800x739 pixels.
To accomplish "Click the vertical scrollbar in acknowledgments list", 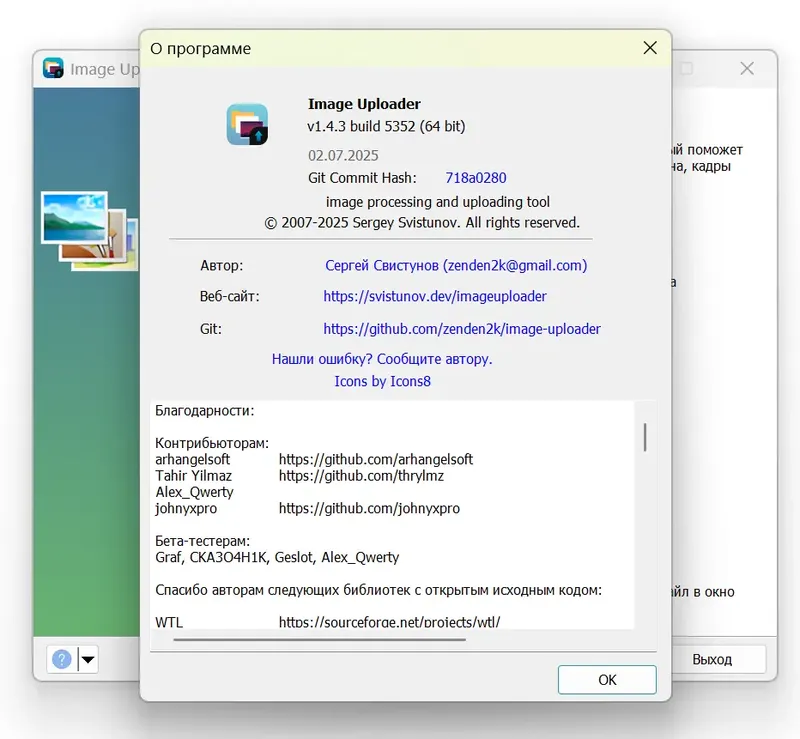I will point(645,437).
